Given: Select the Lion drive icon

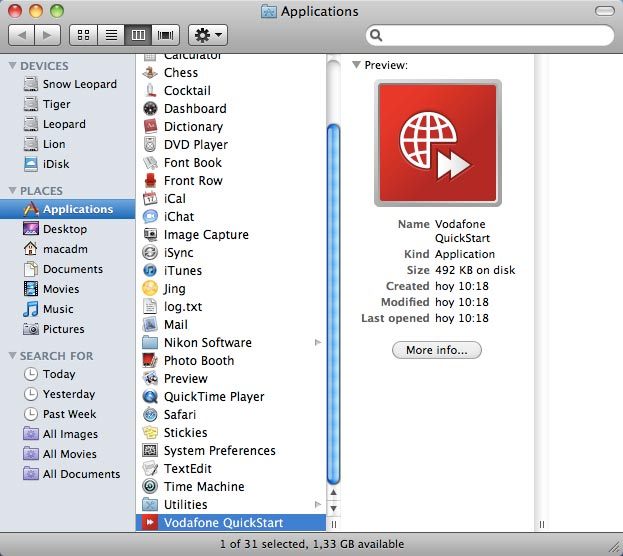Looking at the screenshot, I should pos(31,144).
